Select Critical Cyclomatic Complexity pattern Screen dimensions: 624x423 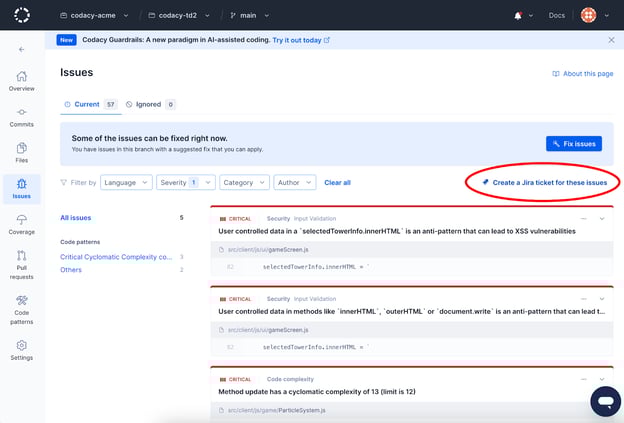[x=116, y=257]
